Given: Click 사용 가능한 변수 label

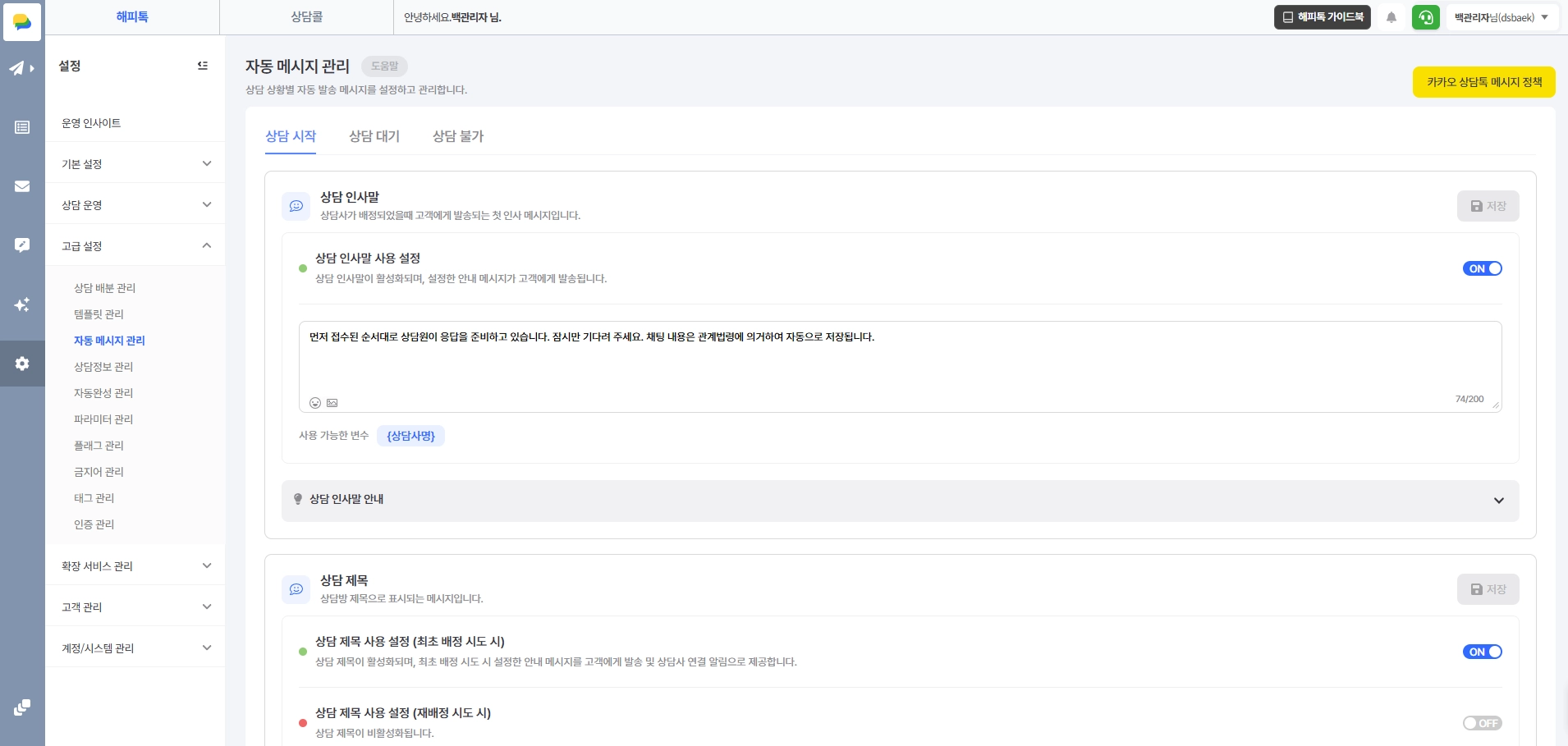Looking at the screenshot, I should pos(334,436).
